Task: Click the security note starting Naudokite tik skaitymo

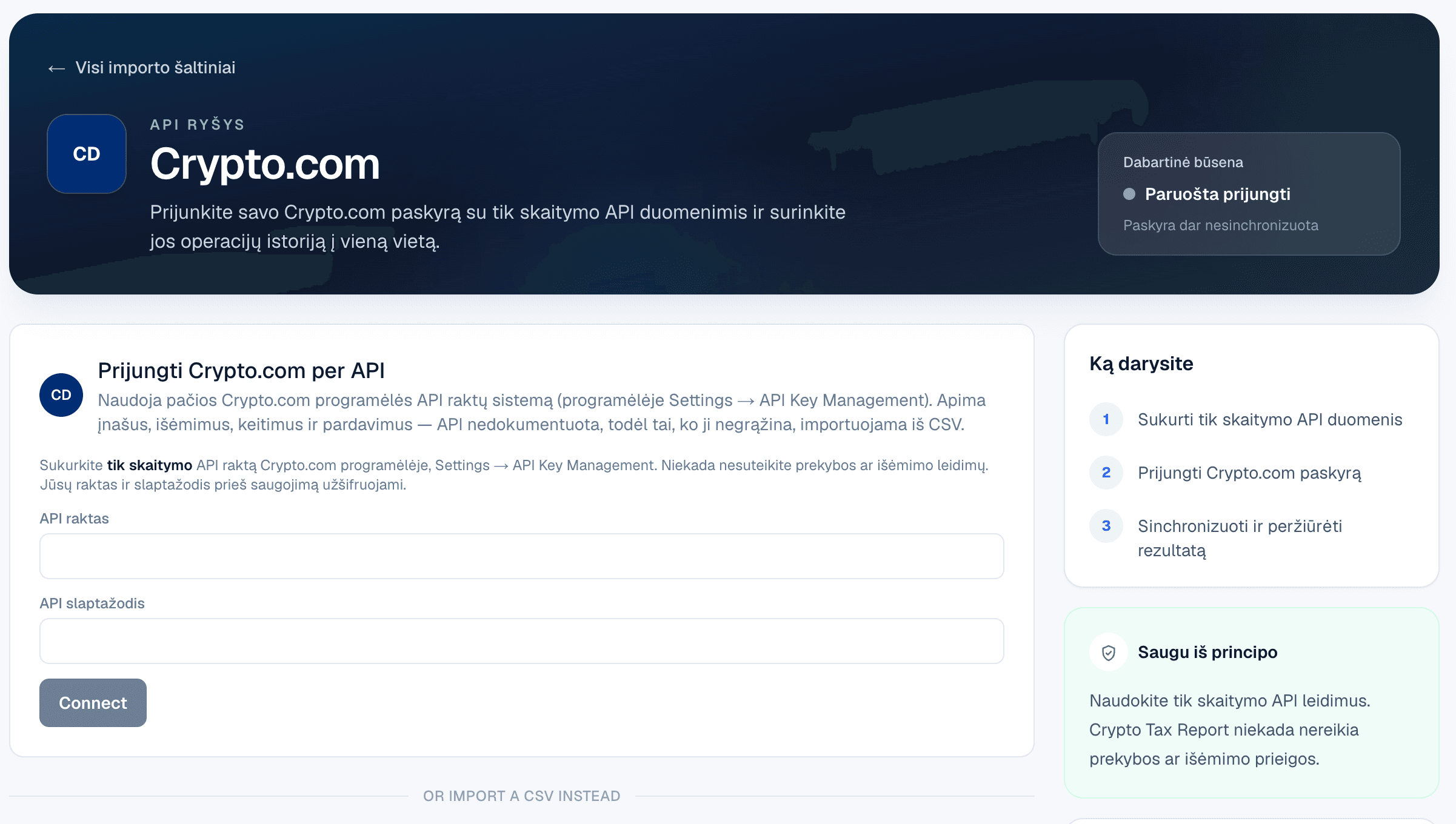Action: click(1230, 729)
